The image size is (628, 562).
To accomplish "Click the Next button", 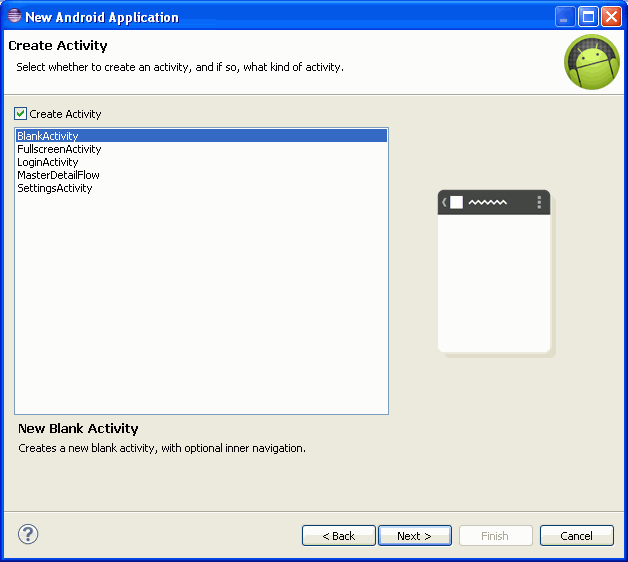I will click(415, 536).
